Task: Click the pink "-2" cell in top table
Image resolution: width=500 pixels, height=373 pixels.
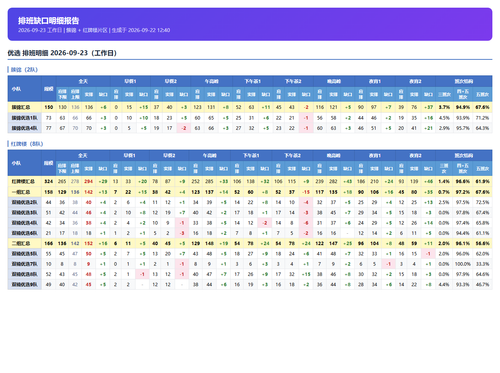Action: click(x=184, y=128)
